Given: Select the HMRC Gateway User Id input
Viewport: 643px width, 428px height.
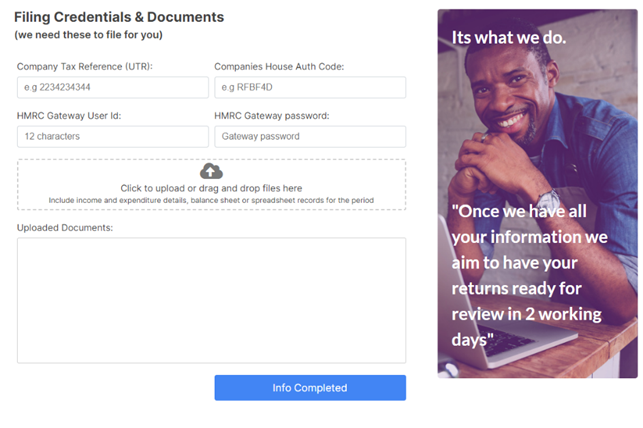Looking at the screenshot, I should click(113, 137).
